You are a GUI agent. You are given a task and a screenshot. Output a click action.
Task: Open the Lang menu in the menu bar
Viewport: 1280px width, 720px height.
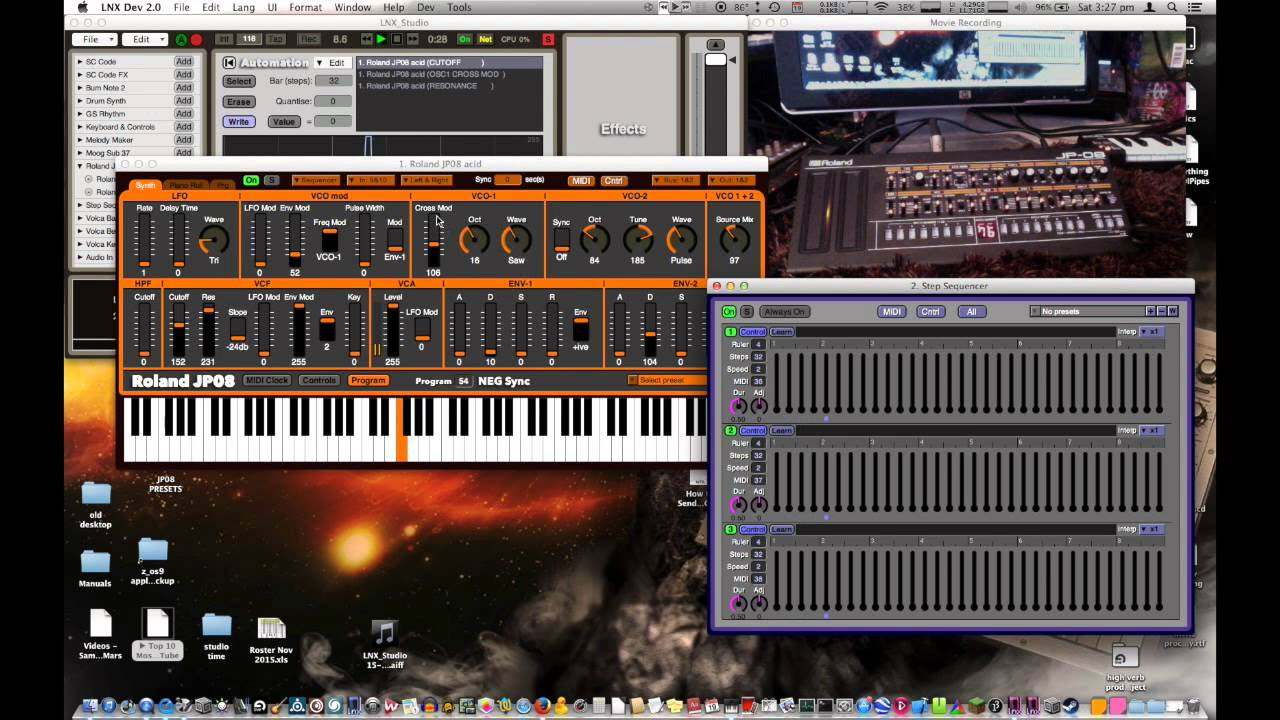[243, 8]
